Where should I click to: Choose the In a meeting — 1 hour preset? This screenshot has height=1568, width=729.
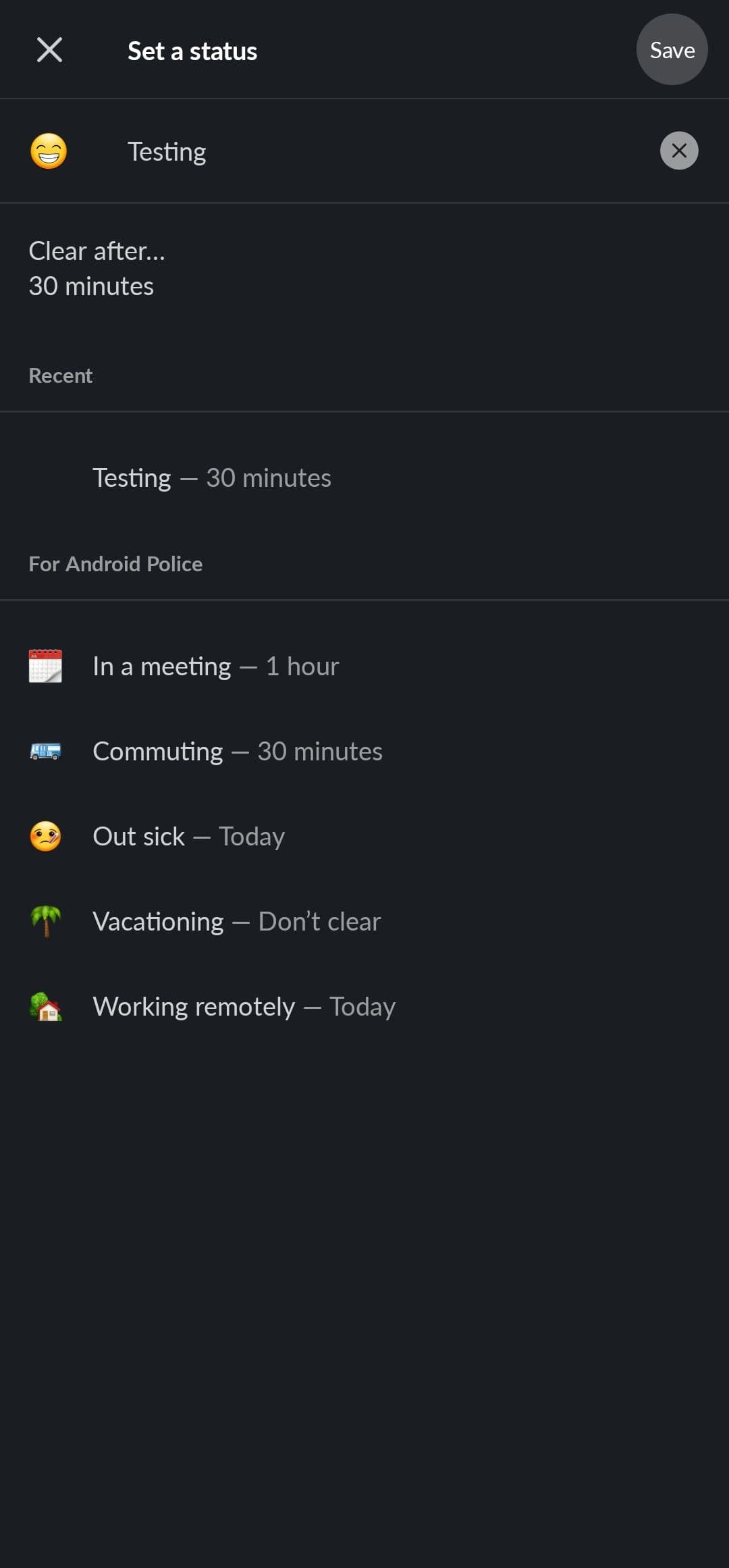(216, 665)
